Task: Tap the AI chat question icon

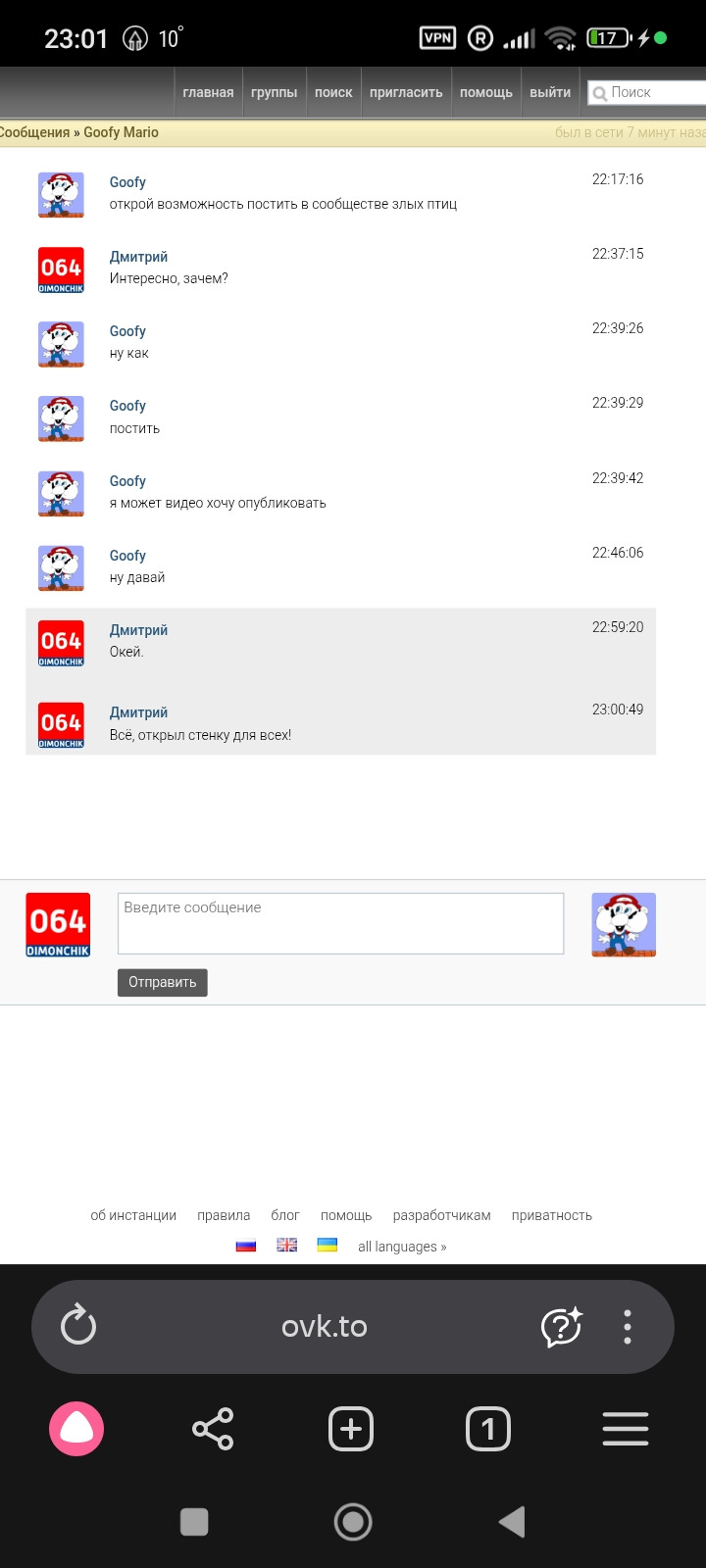Action: tap(562, 1327)
